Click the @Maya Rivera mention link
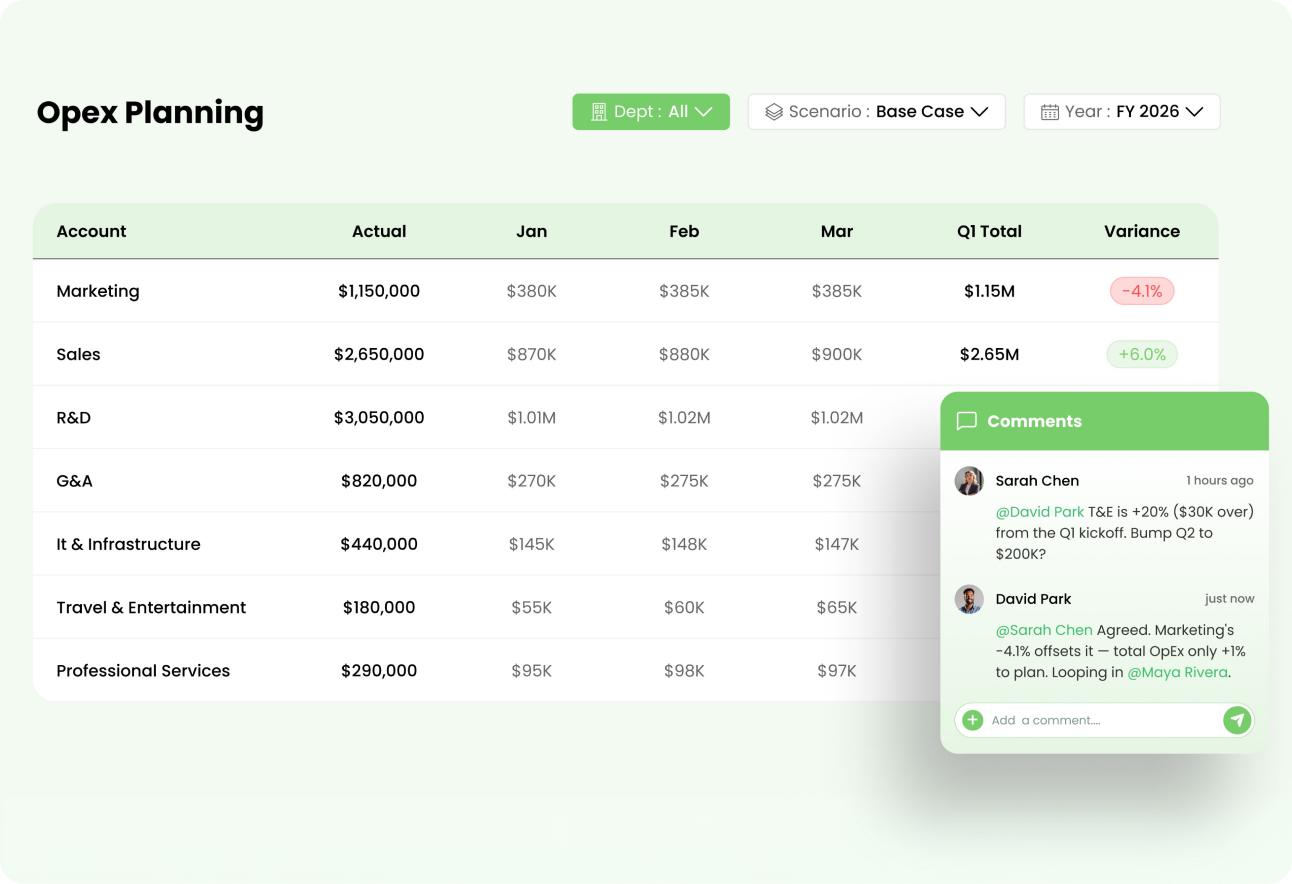This screenshot has width=1292, height=884. click(x=1178, y=672)
